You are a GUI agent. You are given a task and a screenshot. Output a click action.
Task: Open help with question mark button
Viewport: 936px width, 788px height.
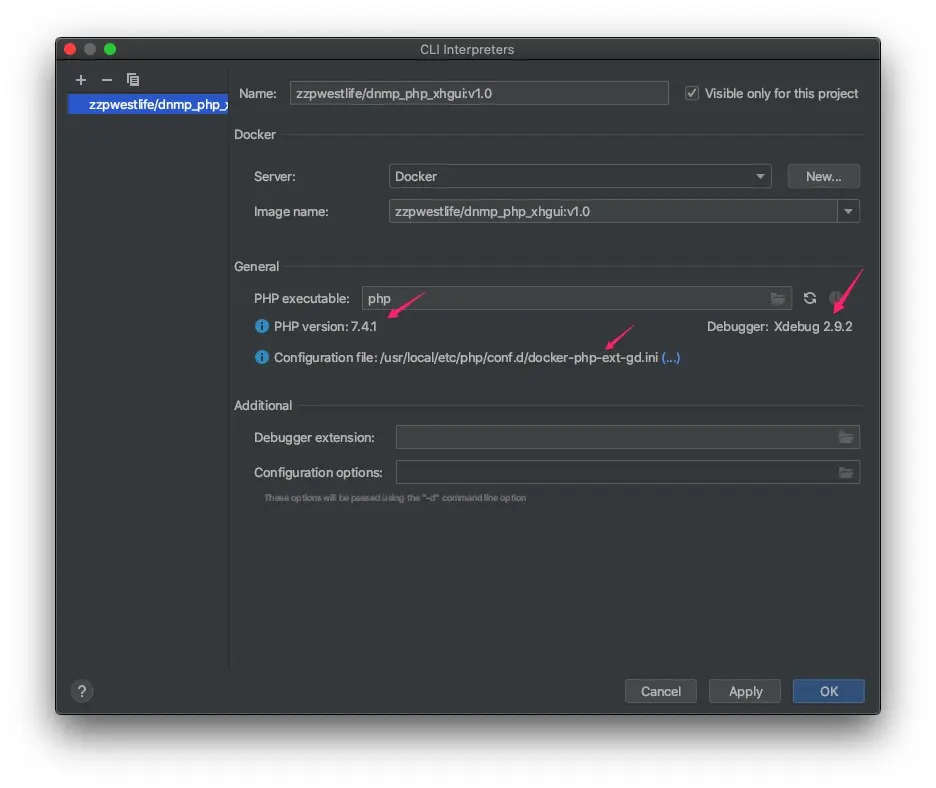click(82, 691)
